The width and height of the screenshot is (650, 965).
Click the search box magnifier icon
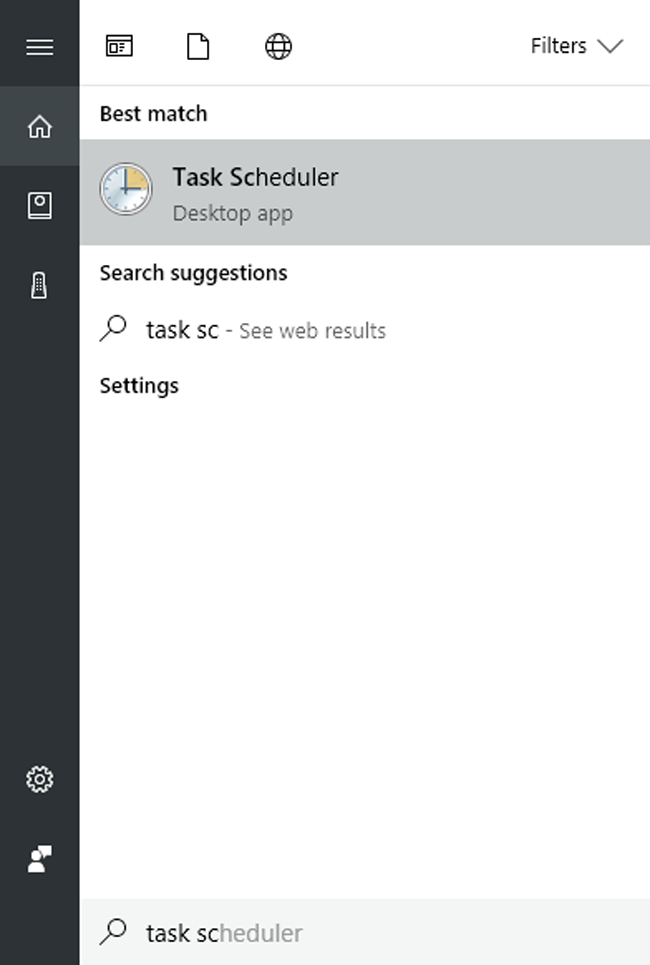(115, 932)
